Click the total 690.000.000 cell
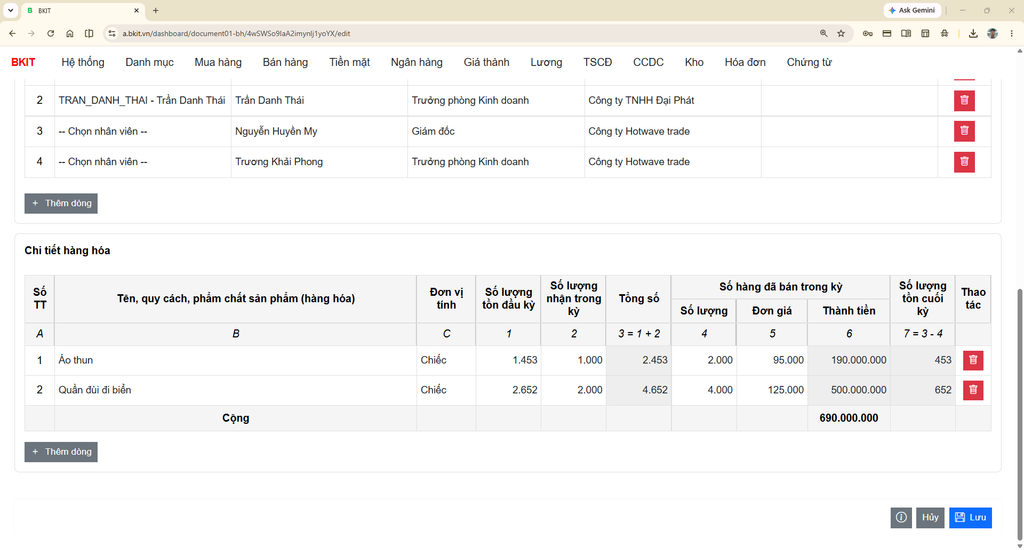 [848, 418]
